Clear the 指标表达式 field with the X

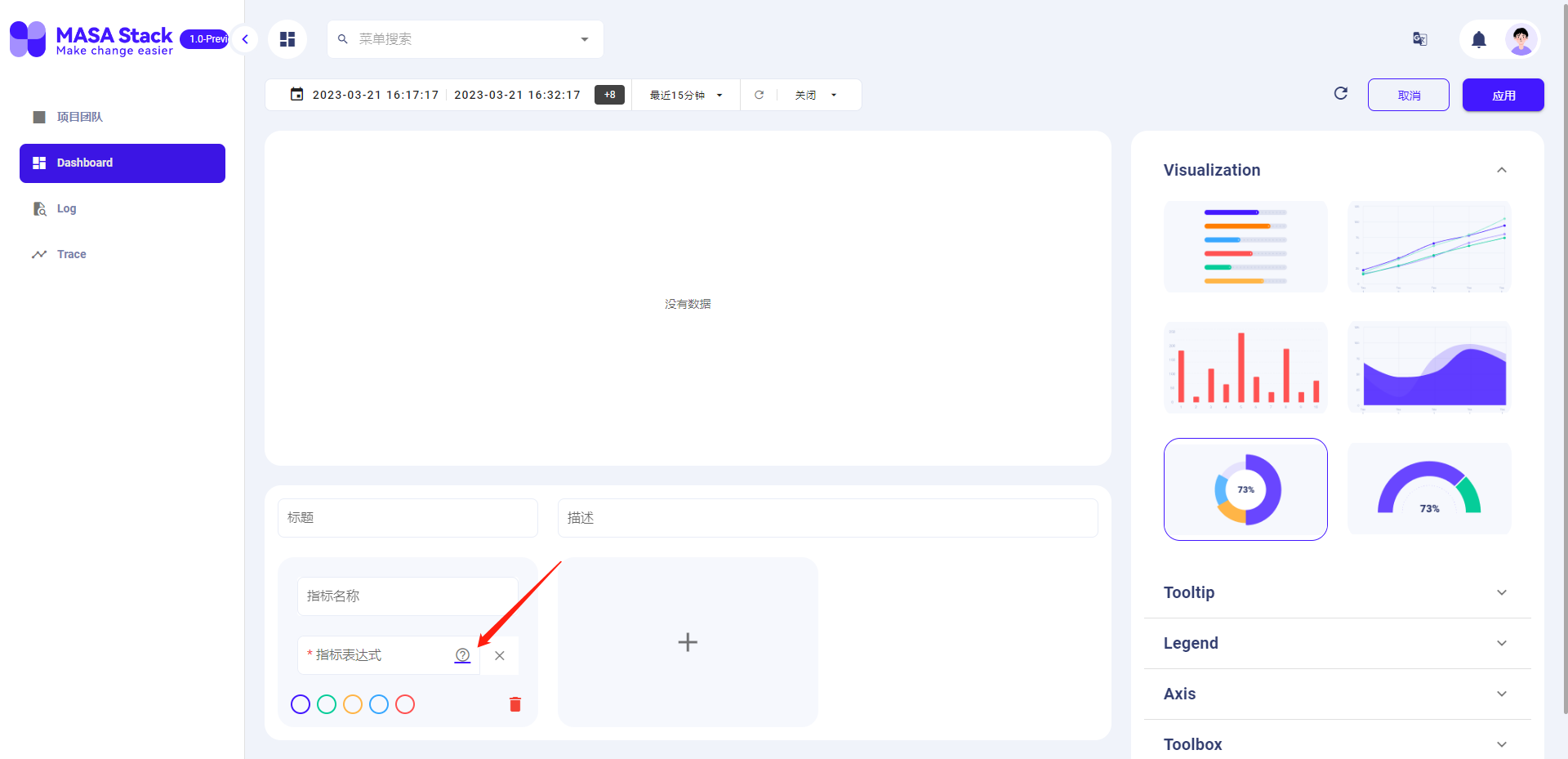pos(500,655)
